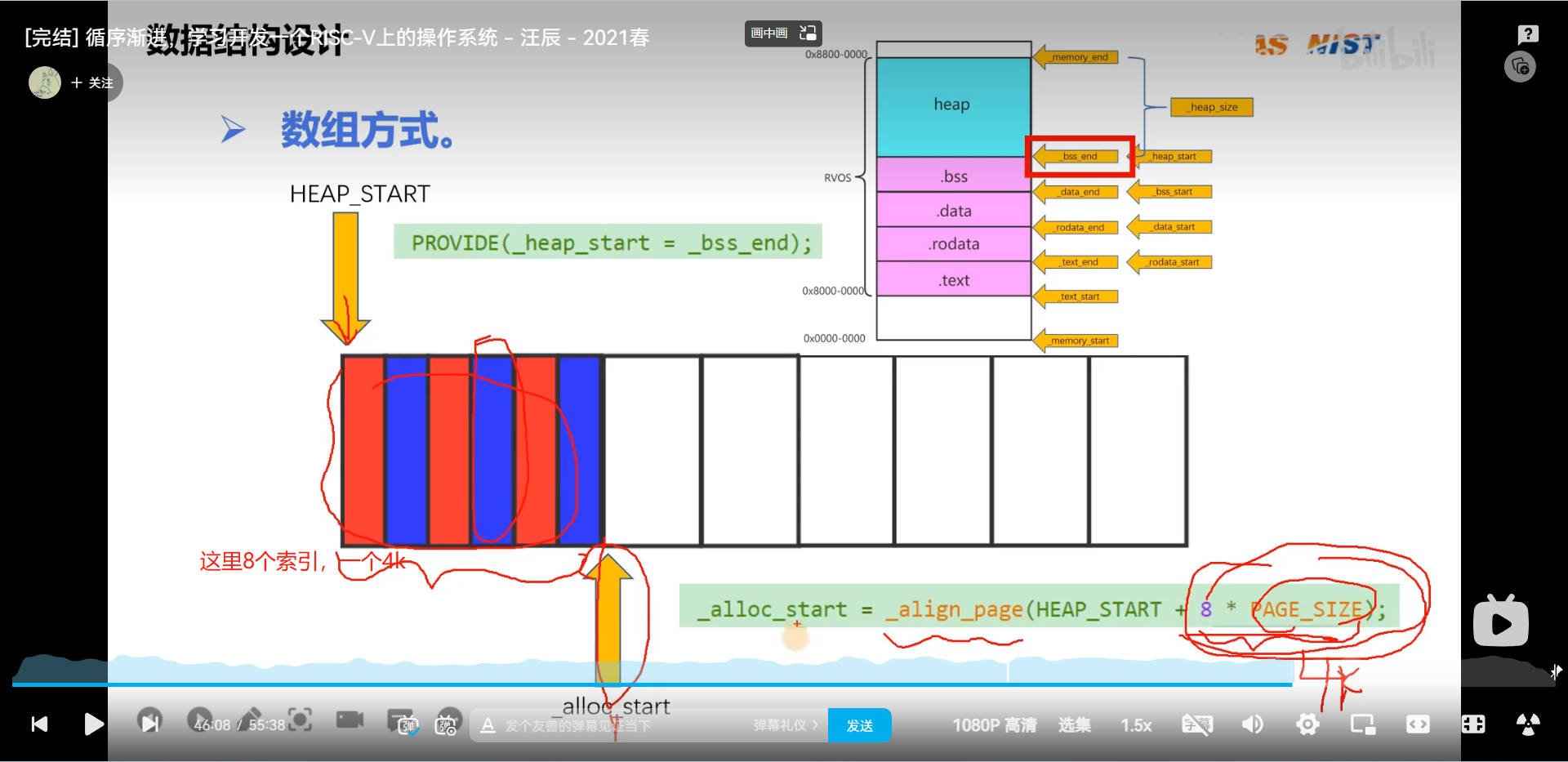Resume playback with the play button
The image size is (1568, 762).
click(x=94, y=724)
